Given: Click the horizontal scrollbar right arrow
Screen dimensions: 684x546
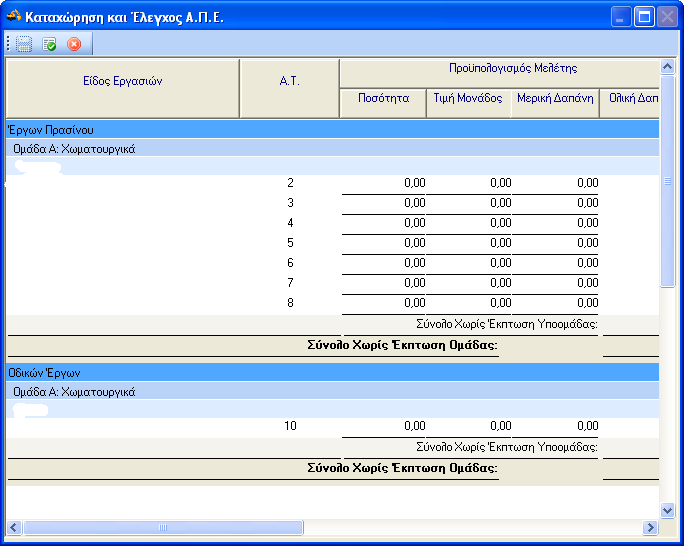Looking at the screenshot, I should click(650, 527).
